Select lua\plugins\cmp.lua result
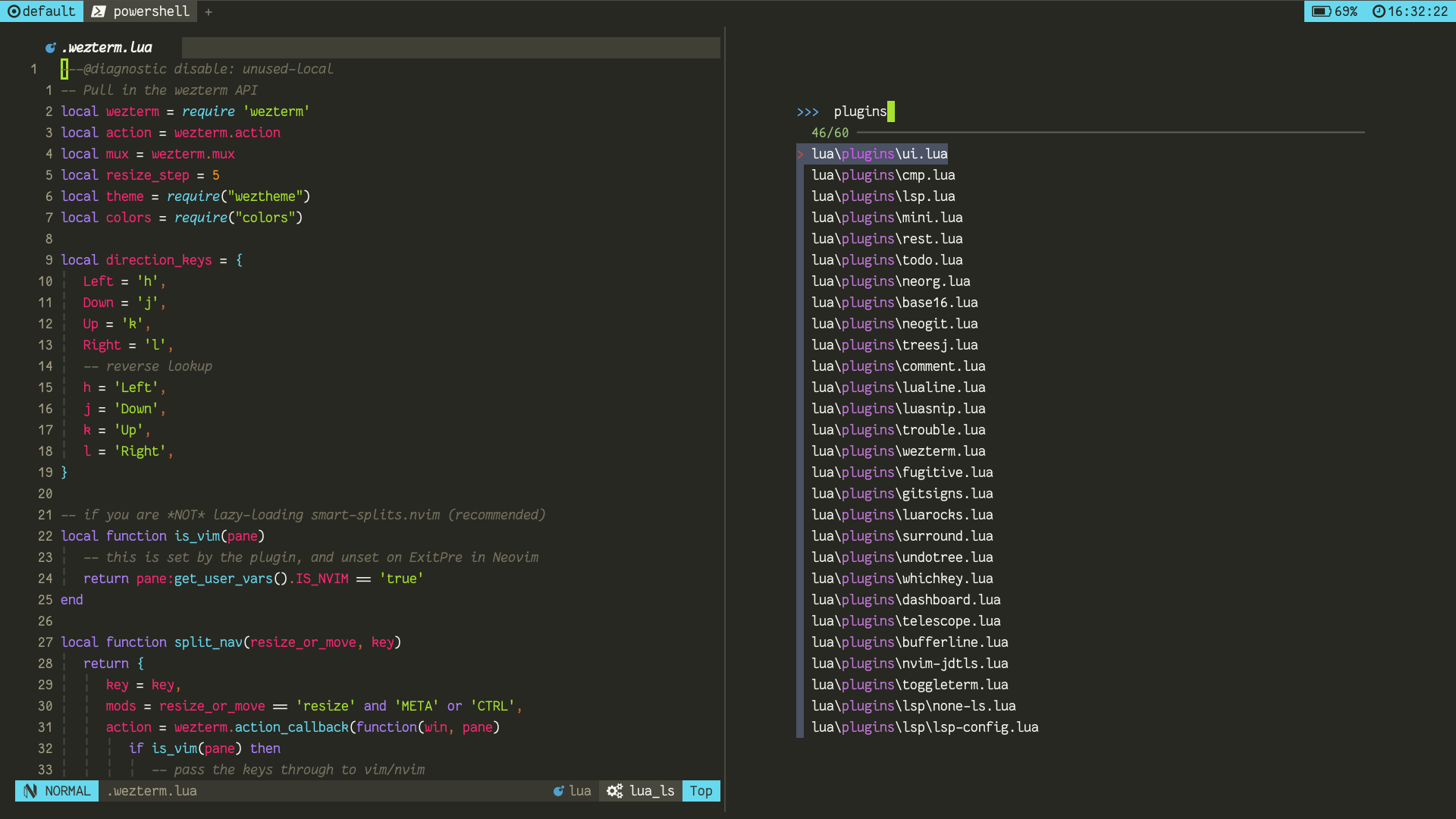The image size is (1456, 819). click(883, 175)
